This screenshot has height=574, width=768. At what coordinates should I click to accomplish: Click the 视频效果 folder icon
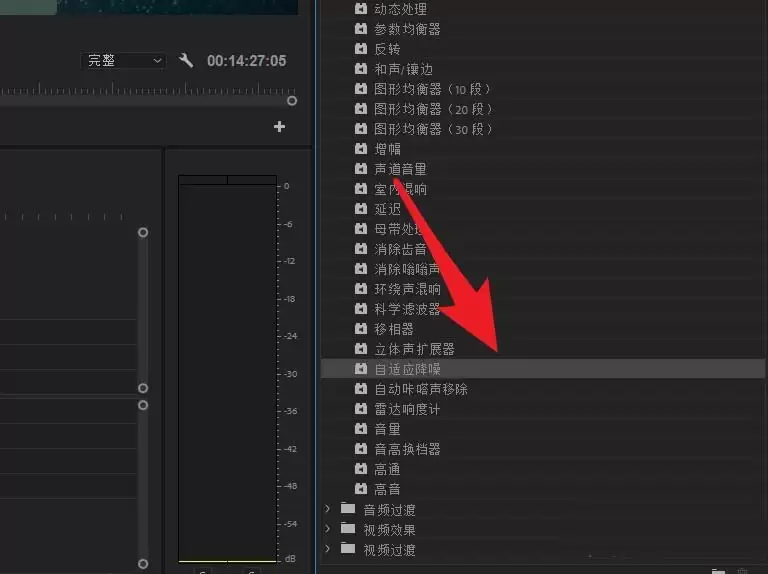(348, 529)
